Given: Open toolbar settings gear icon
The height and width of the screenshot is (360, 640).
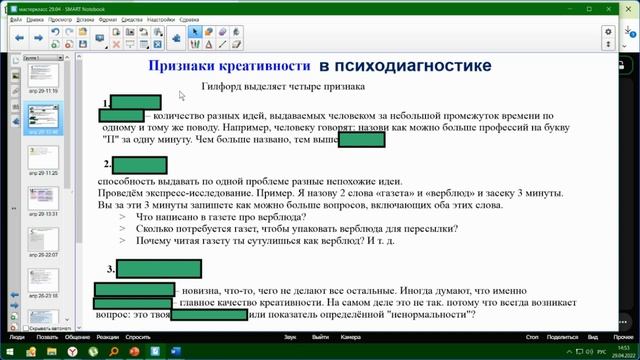Looking at the screenshot, I should (x=608, y=31).
